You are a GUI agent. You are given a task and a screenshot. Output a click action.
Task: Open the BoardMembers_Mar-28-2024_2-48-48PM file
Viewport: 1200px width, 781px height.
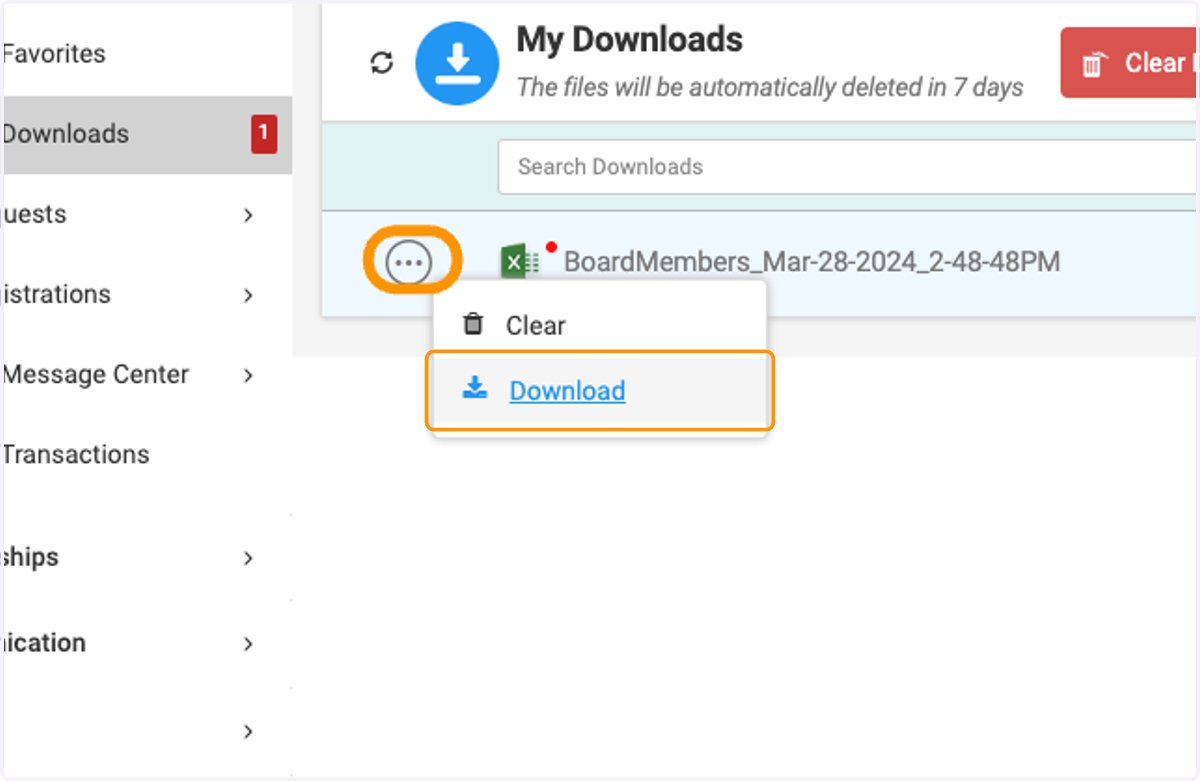click(812, 263)
